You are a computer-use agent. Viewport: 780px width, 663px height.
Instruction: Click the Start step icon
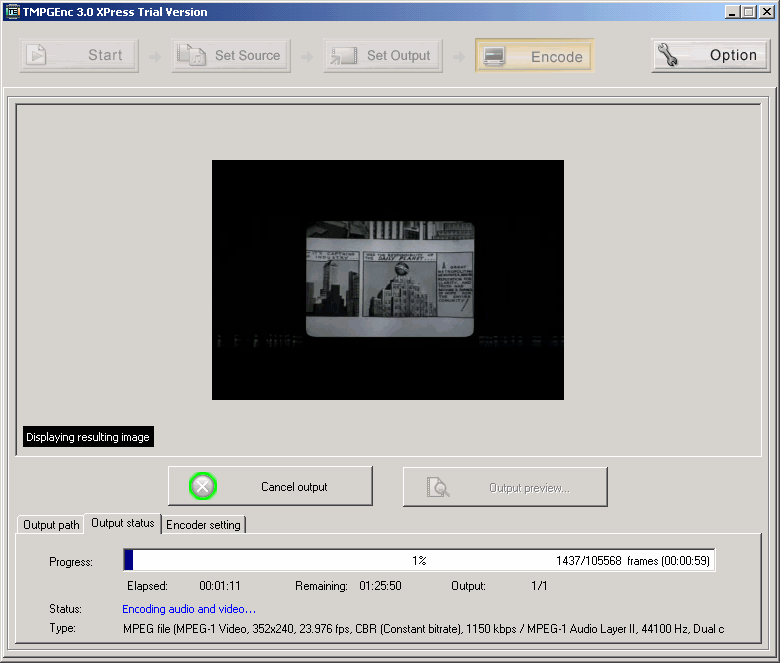coord(37,56)
